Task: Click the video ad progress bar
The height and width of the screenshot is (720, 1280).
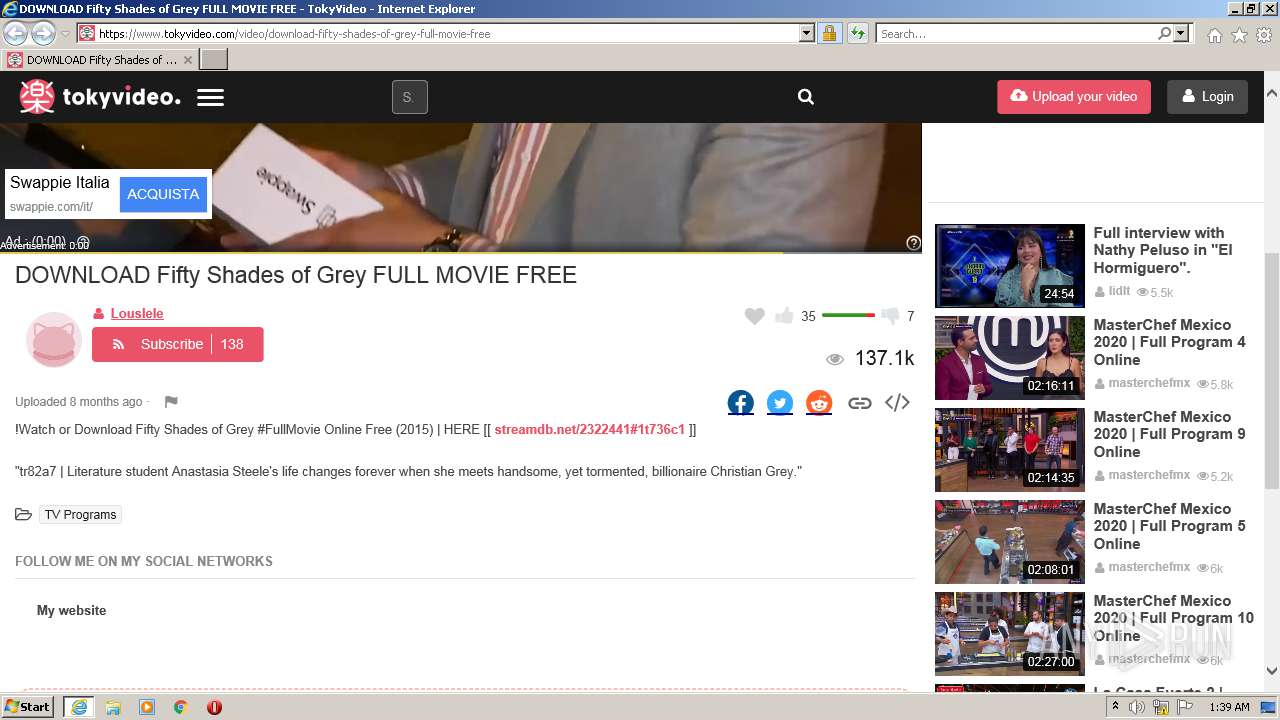Action: coord(460,253)
